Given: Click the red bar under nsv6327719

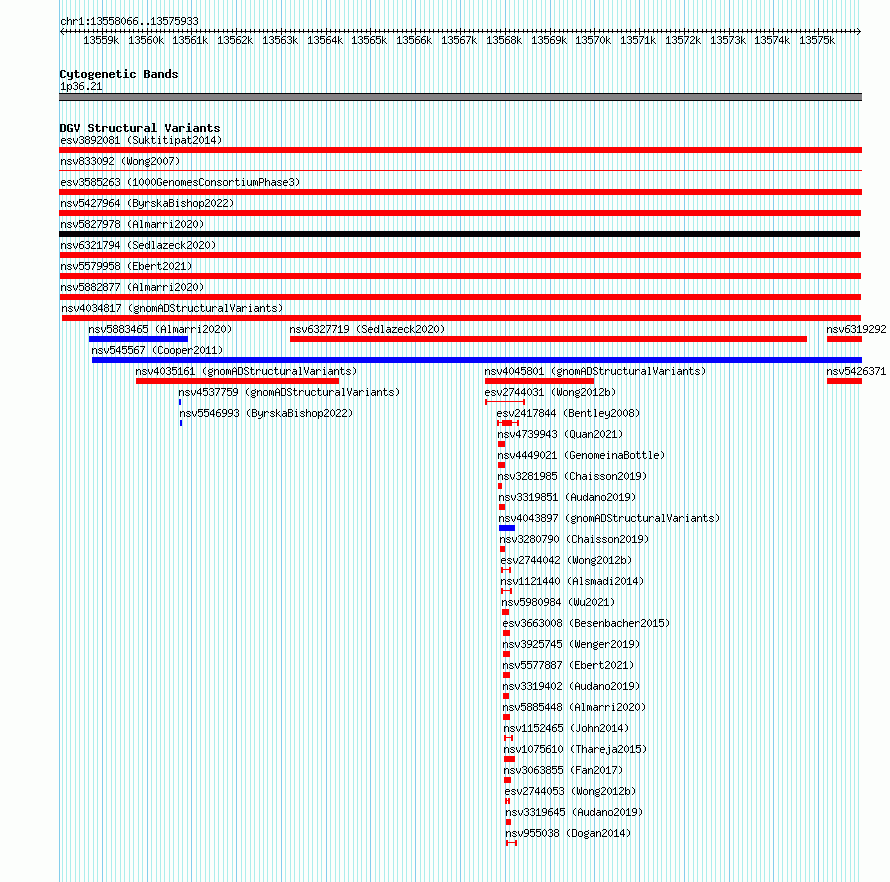Looking at the screenshot, I should tap(548, 339).
